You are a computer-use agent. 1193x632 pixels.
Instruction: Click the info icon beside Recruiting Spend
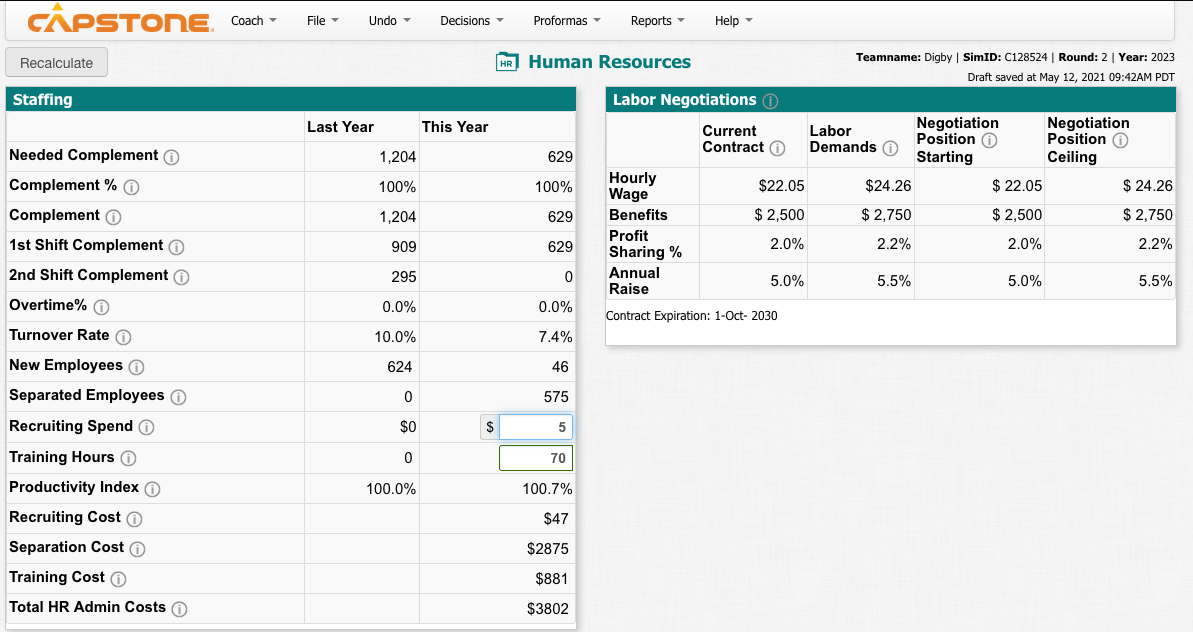pos(145,426)
